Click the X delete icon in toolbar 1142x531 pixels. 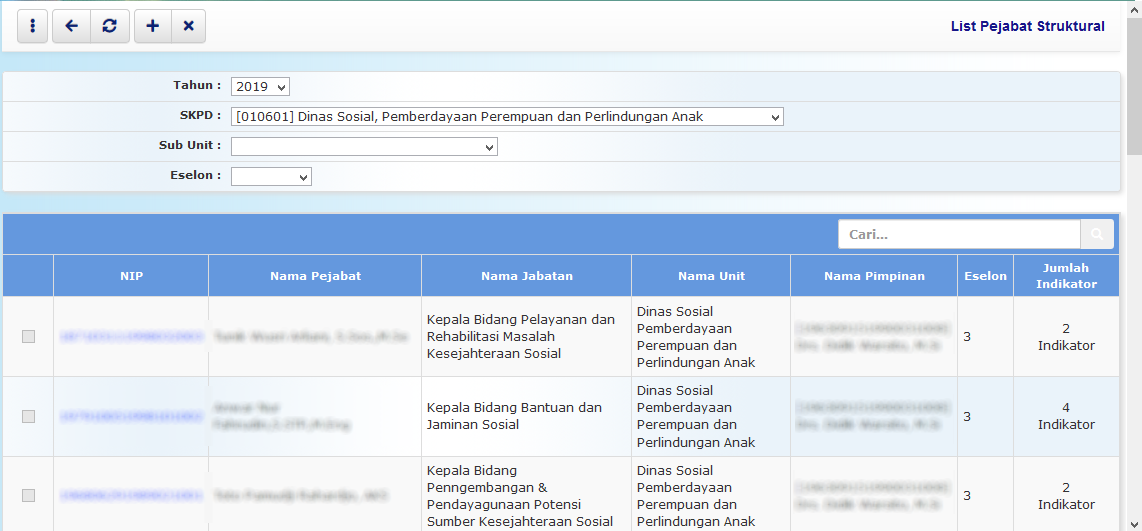(189, 27)
